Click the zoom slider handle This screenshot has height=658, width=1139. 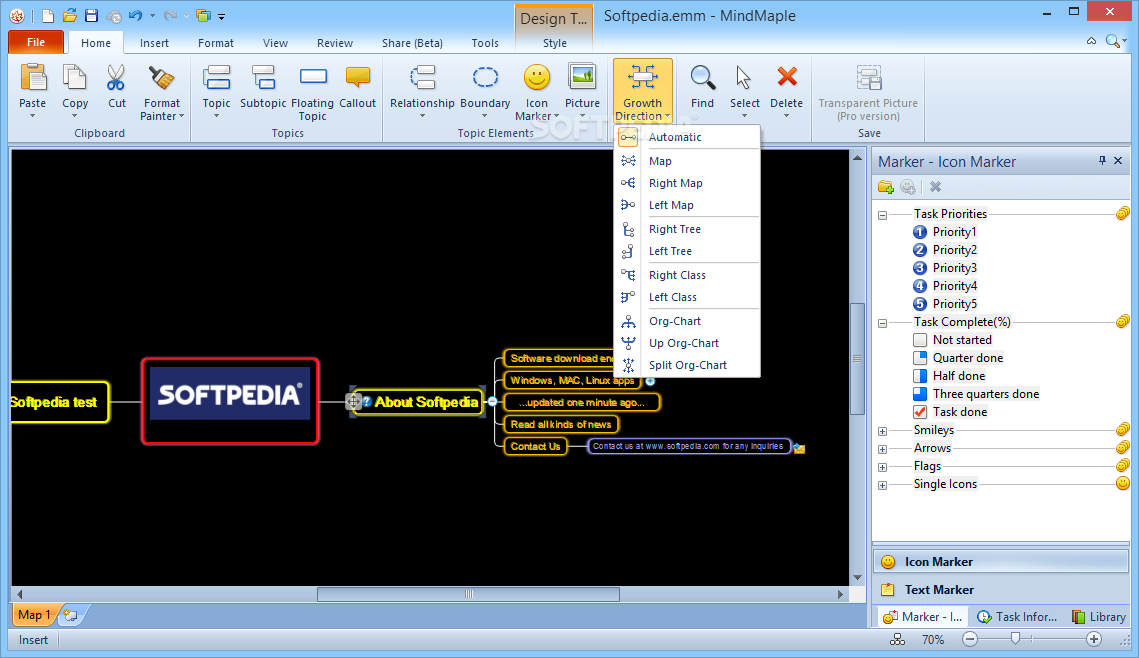1016,638
